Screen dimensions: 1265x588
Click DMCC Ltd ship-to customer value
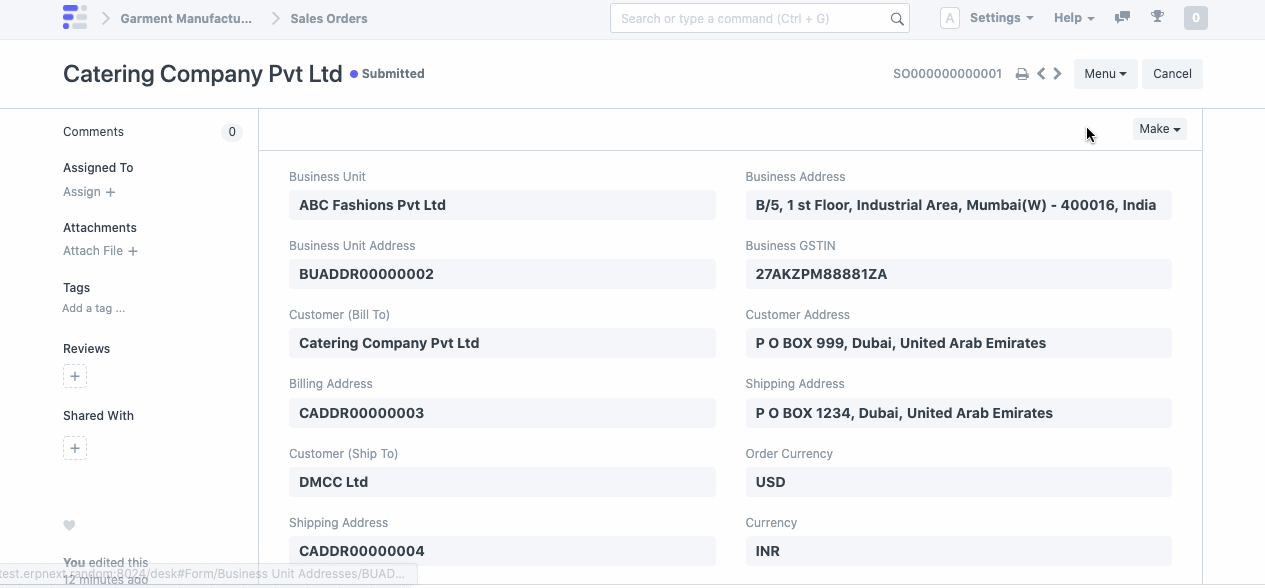tap(502, 482)
